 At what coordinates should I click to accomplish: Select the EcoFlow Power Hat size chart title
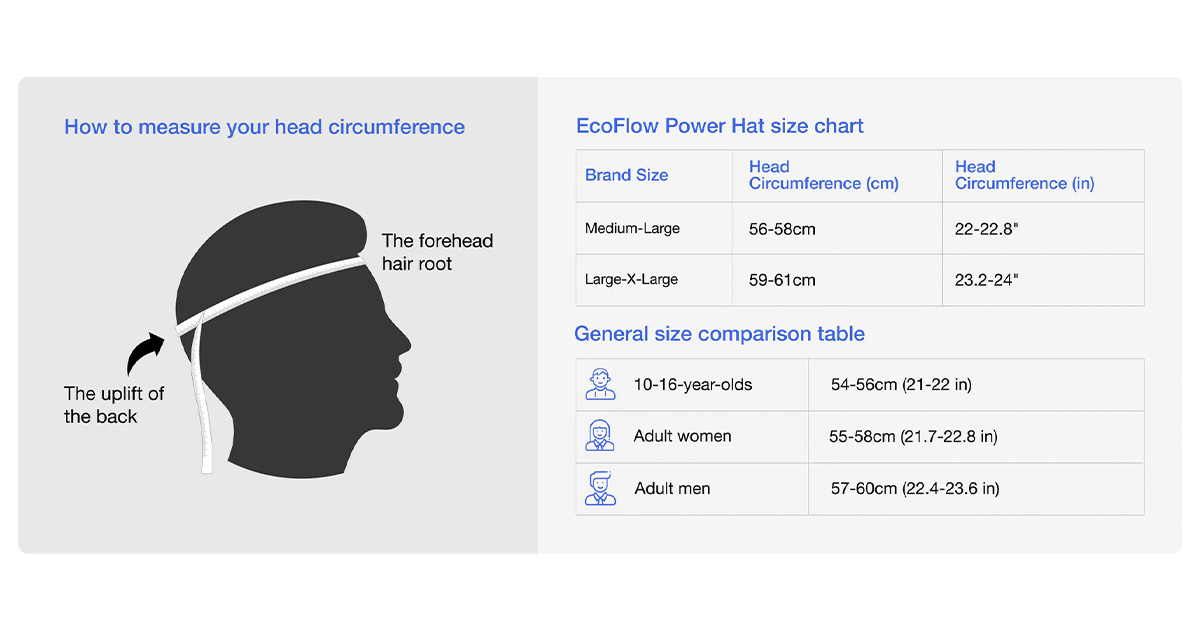pyautogui.click(x=720, y=126)
